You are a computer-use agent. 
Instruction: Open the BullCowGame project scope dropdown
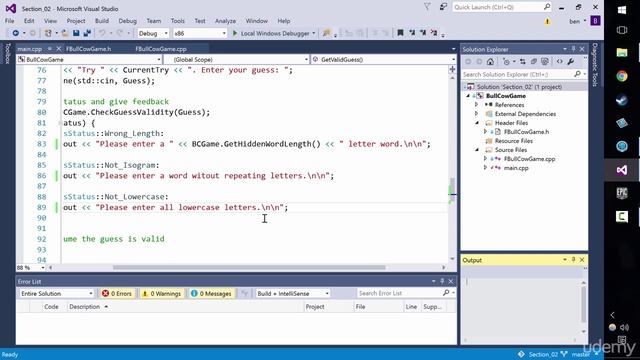tap(89, 60)
